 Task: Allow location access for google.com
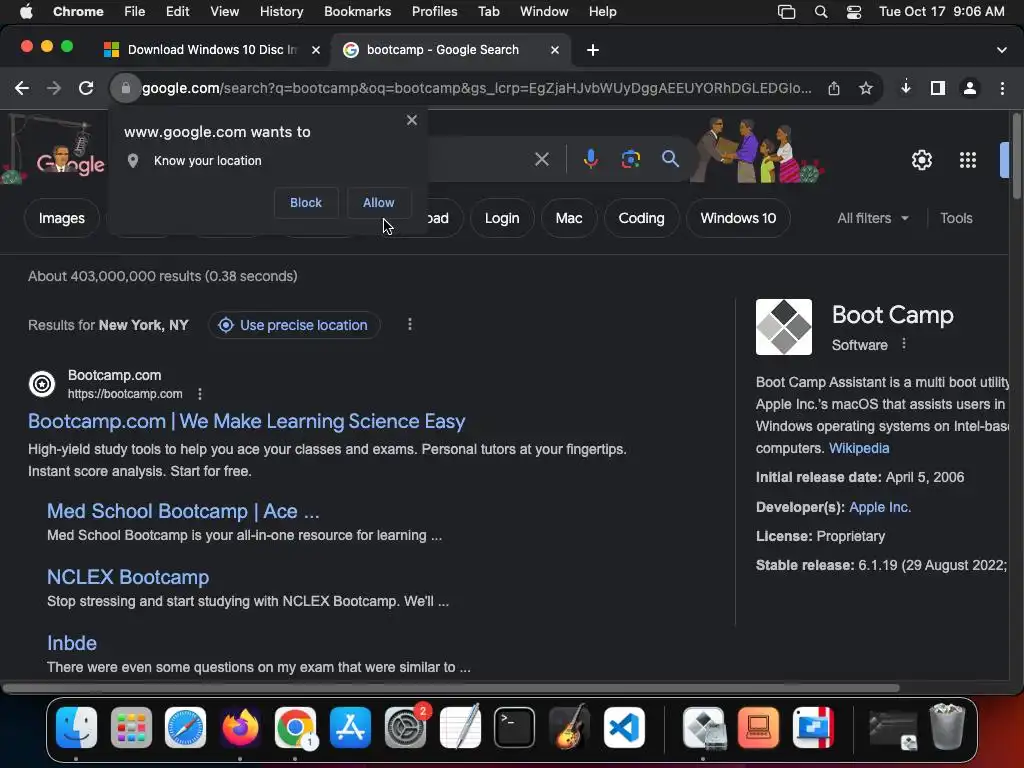click(x=379, y=202)
